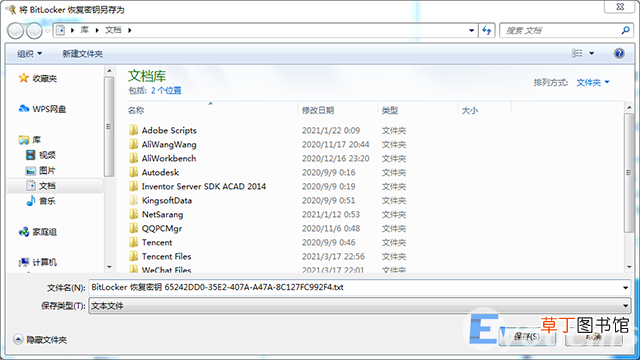Select the Tencent Files folder icon
The width and height of the screenshot is (640, 360).
click(x=133, y=256)
